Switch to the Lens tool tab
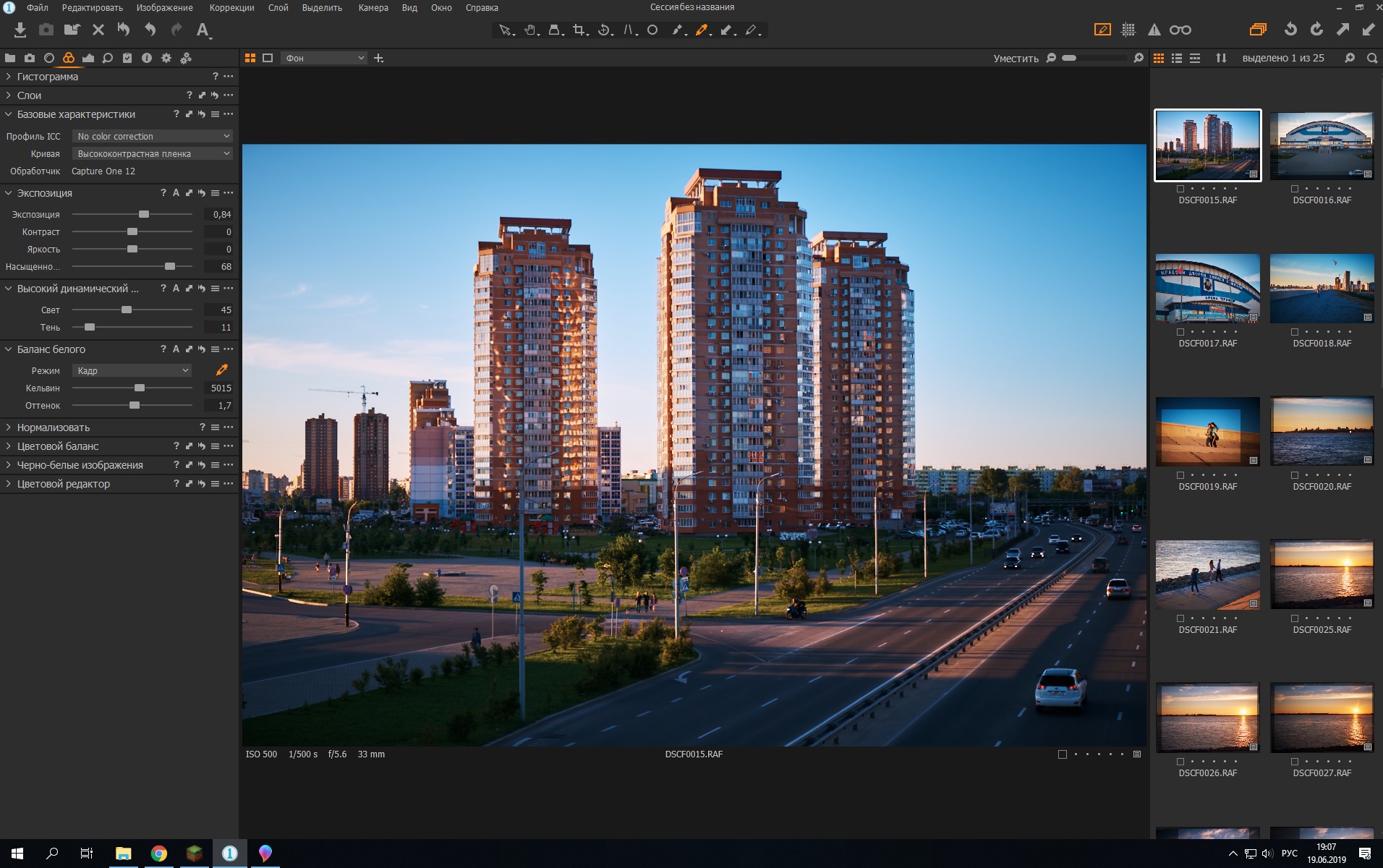The width and height of the screenshot is (1383, 868). (49, 58)
